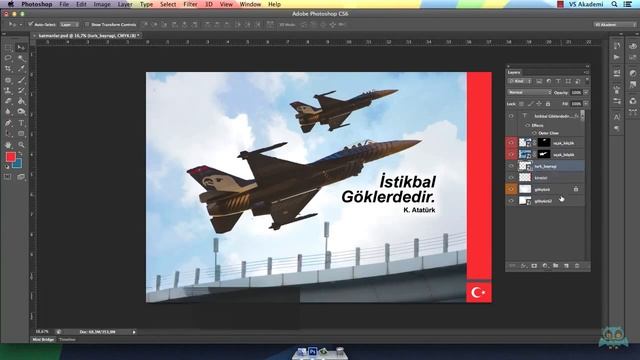
Task: Switch to the Layers panel tab
Action: click(514, 72)
